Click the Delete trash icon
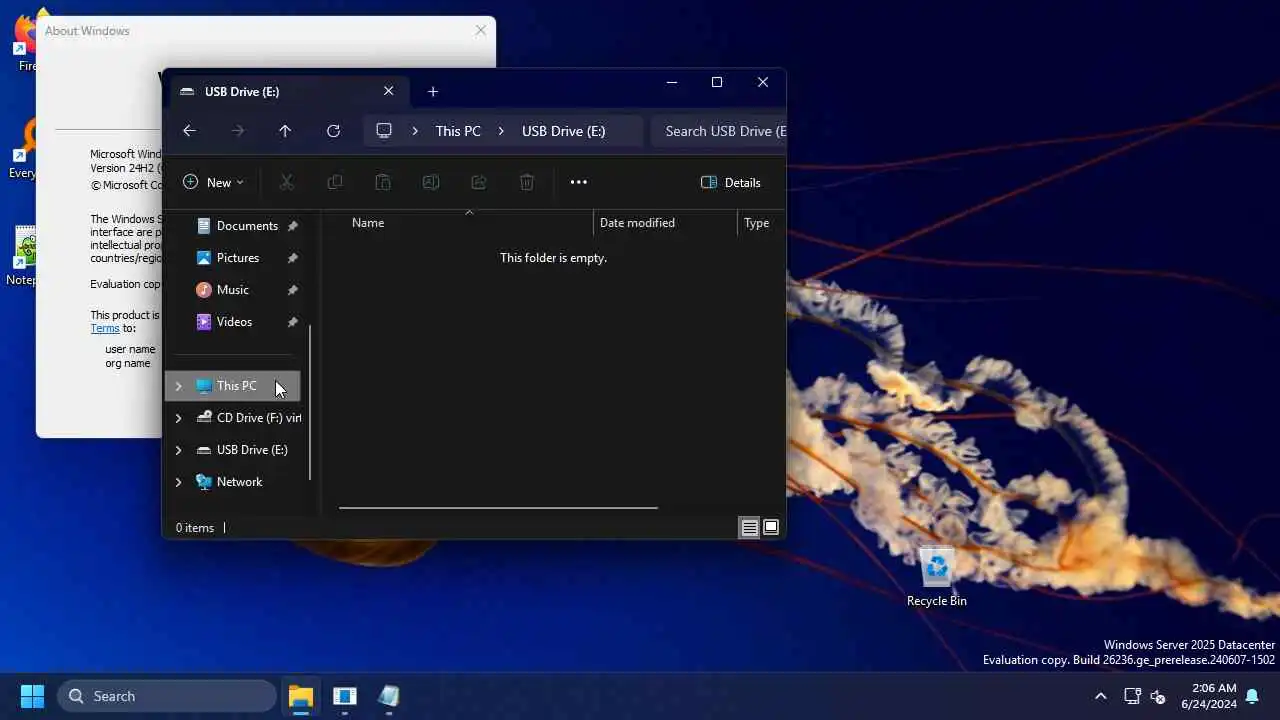The width and height of the screenshot is (1280, 720). tap(527, 182)
